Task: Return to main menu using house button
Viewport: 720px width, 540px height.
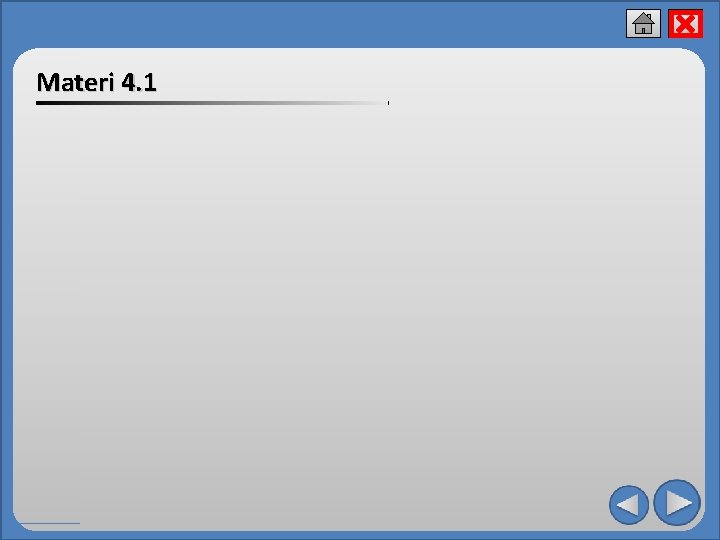Action: pos(643,23)
